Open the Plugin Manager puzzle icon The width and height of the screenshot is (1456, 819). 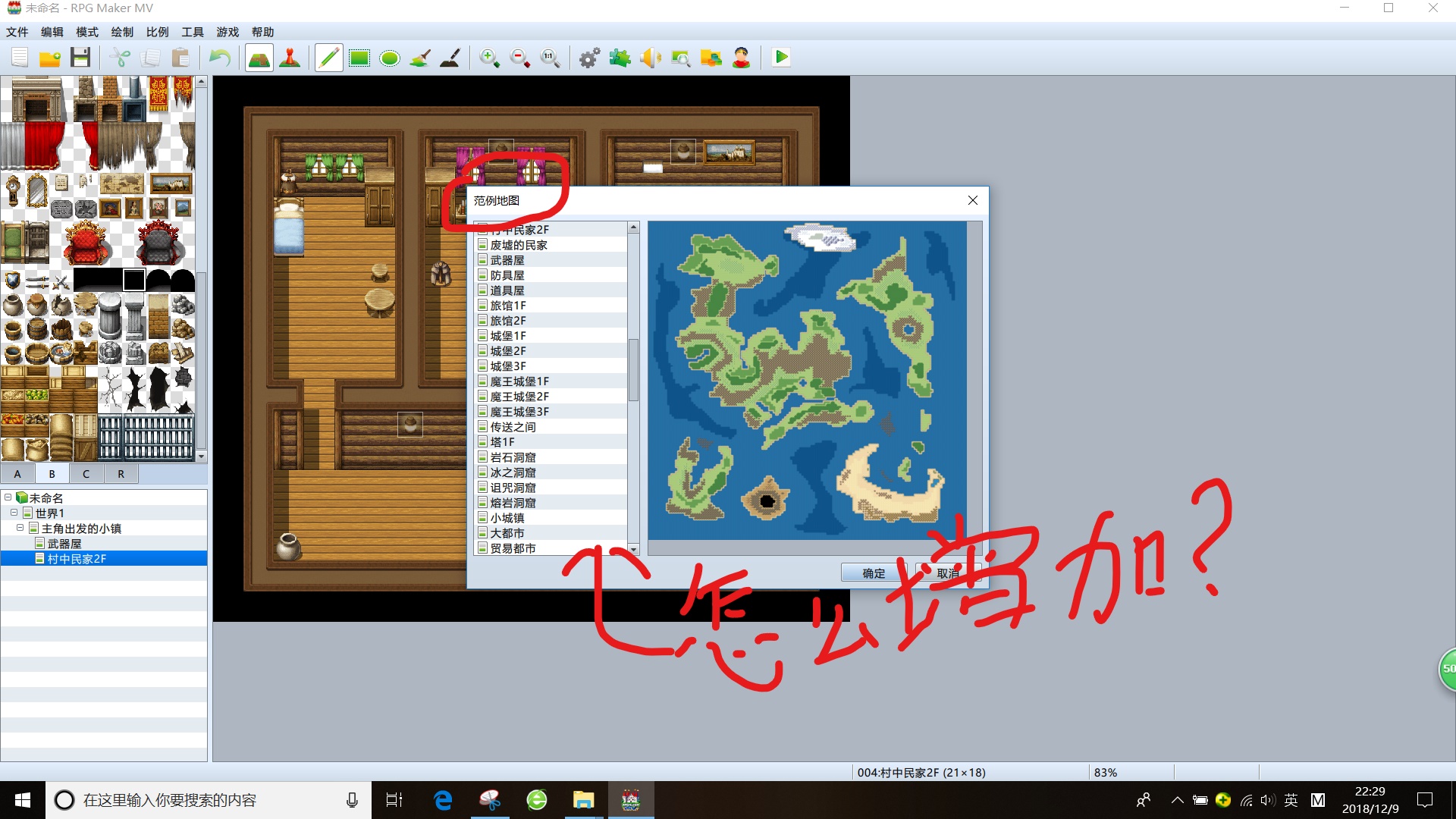[x=620, y=58]
